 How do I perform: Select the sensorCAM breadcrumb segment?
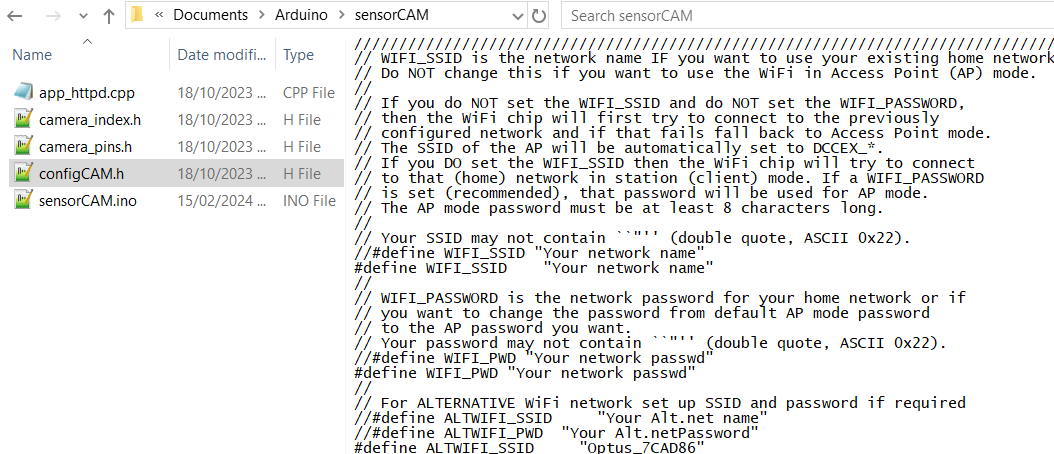tap(388, 16)
